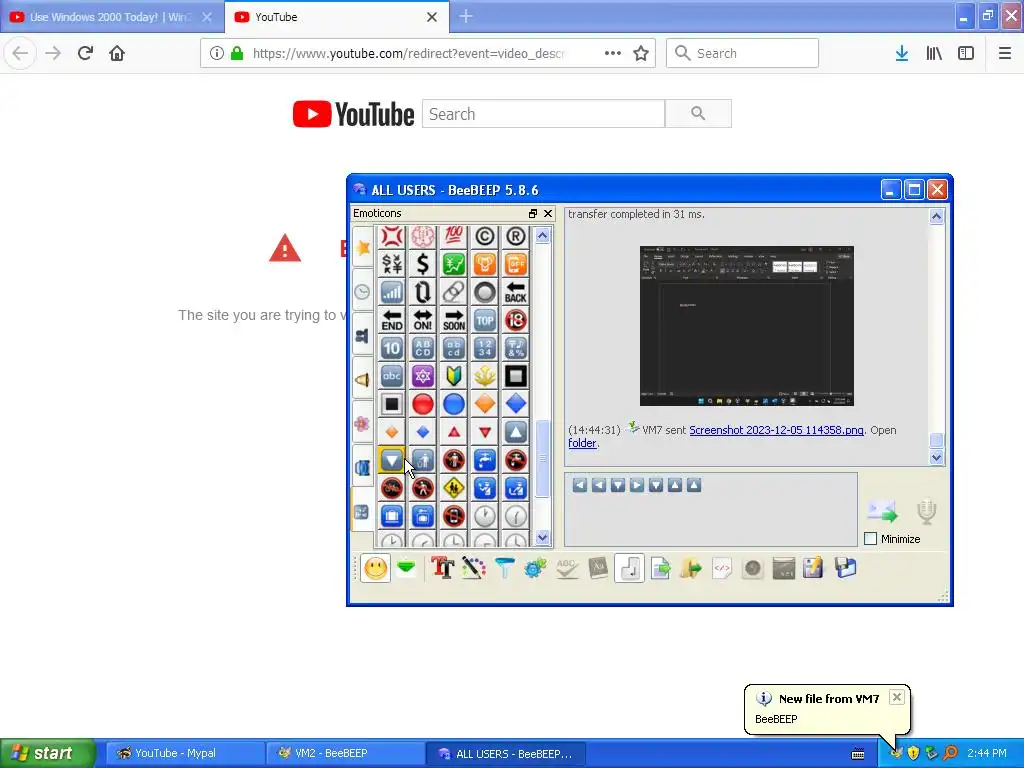This screenshot has height=768, width=1024.
Task: Close the Emoticons panel
Action: (x=548, y=214)
